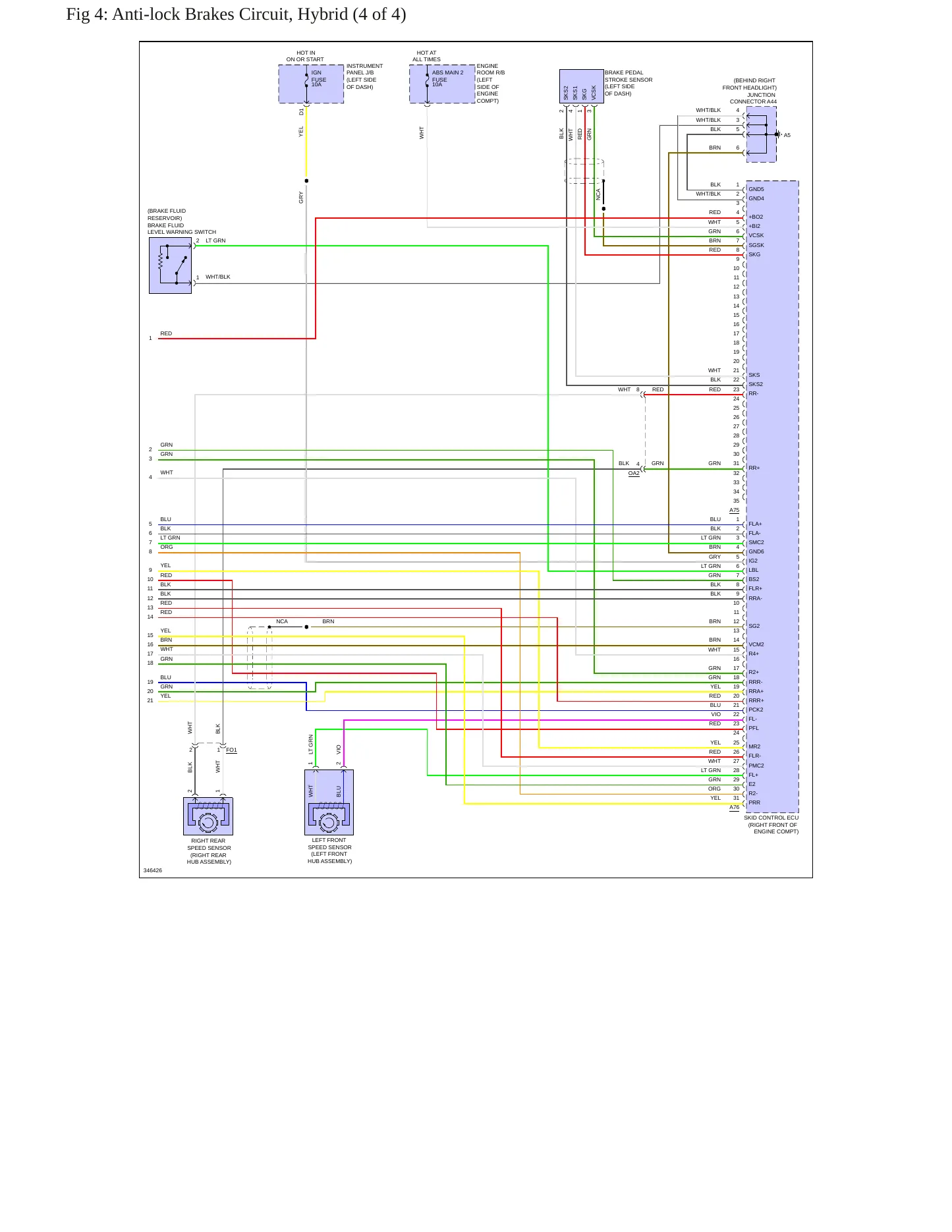This screenshot has height=1232, width=952.
Task: Click the left front speed sensor symbol
Action: click(329, 802)
